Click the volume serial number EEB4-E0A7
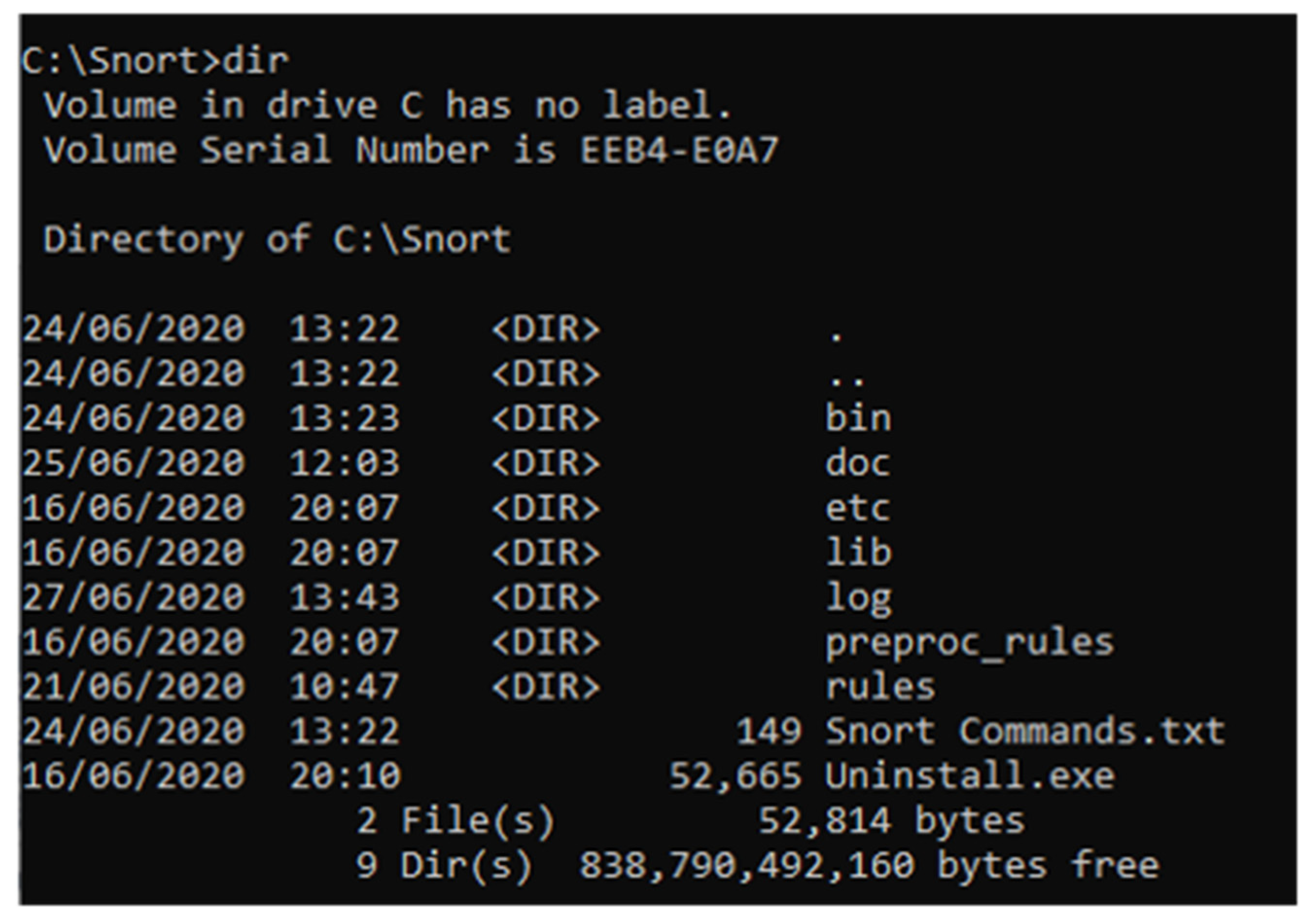 pyautogui.click(x=679, y=150)
